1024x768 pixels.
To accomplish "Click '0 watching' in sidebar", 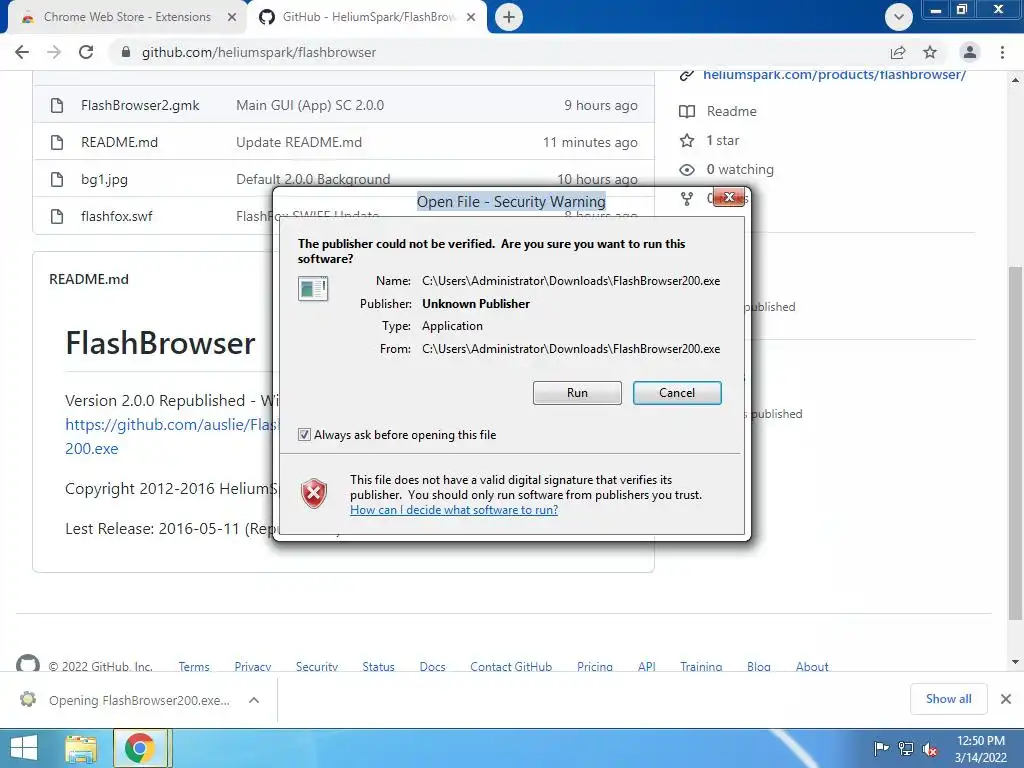I will click(x=740, y=170).
